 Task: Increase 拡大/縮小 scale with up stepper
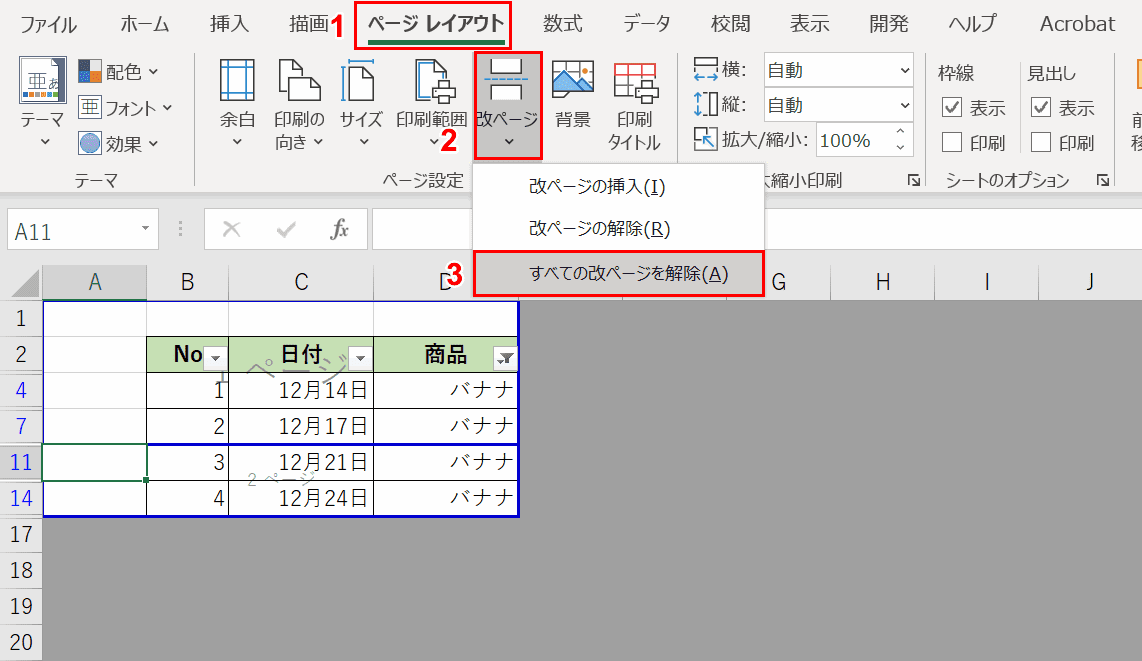900,132
